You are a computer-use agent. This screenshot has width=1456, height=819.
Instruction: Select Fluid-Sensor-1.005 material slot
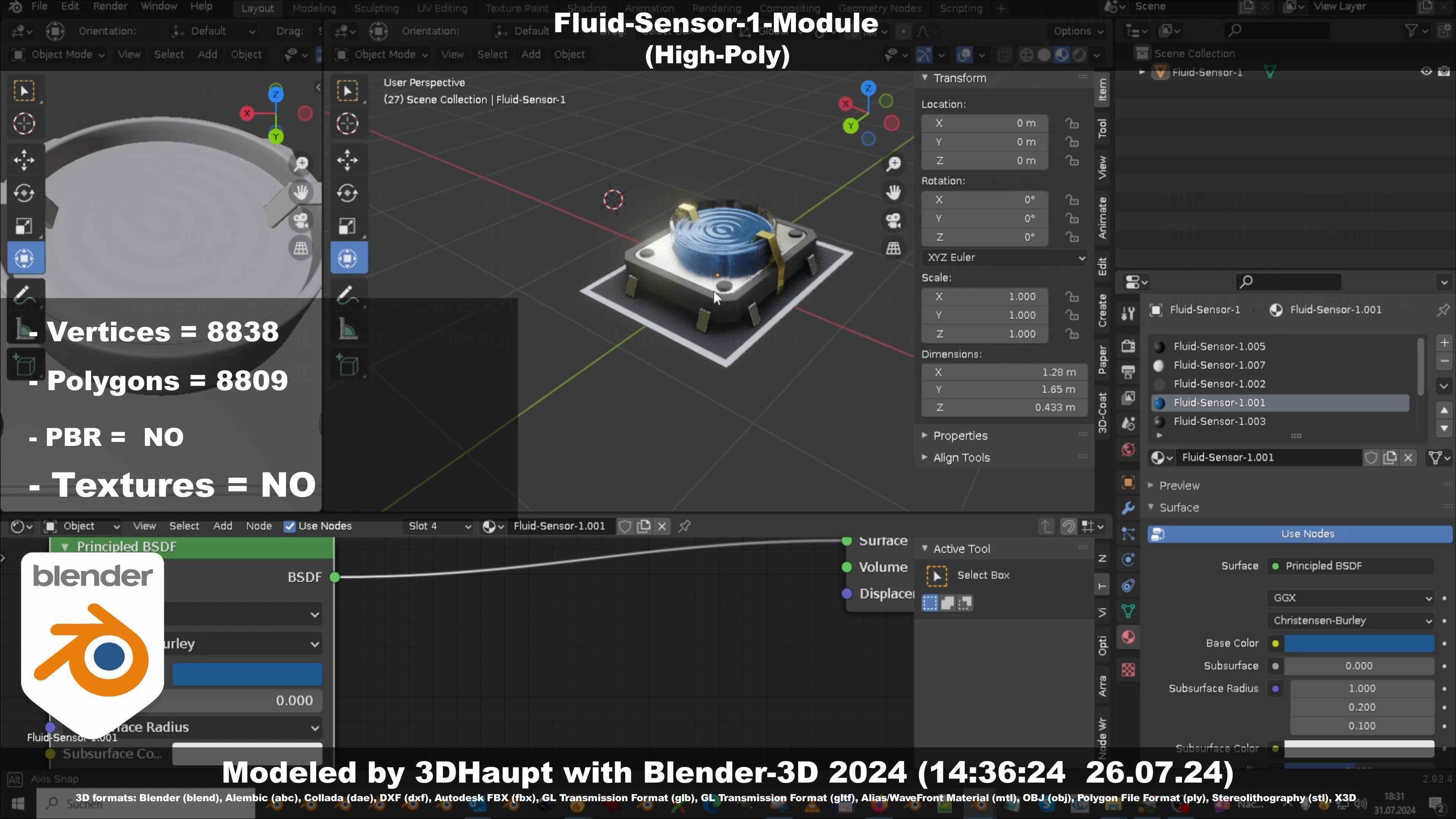[1280, 347]
